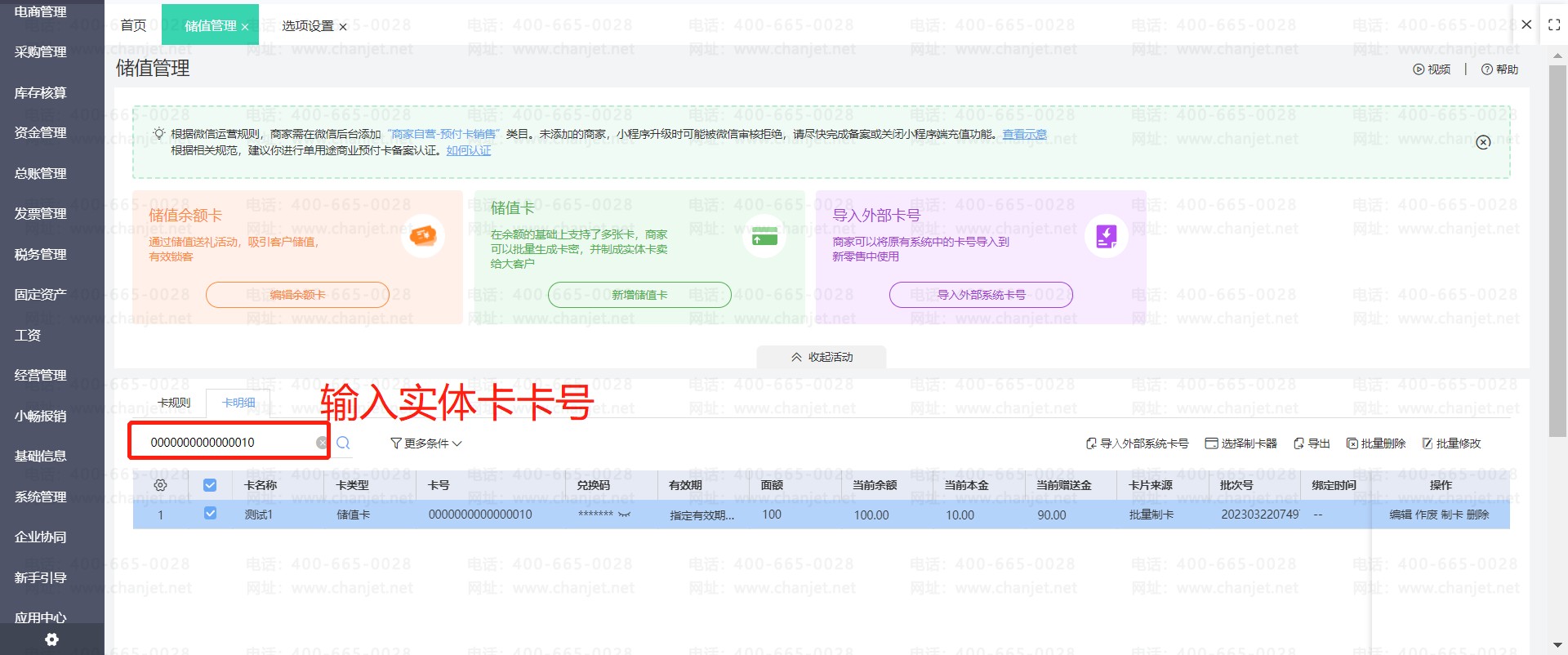Open 库存核算 in the sidebar

coord(41,93)
